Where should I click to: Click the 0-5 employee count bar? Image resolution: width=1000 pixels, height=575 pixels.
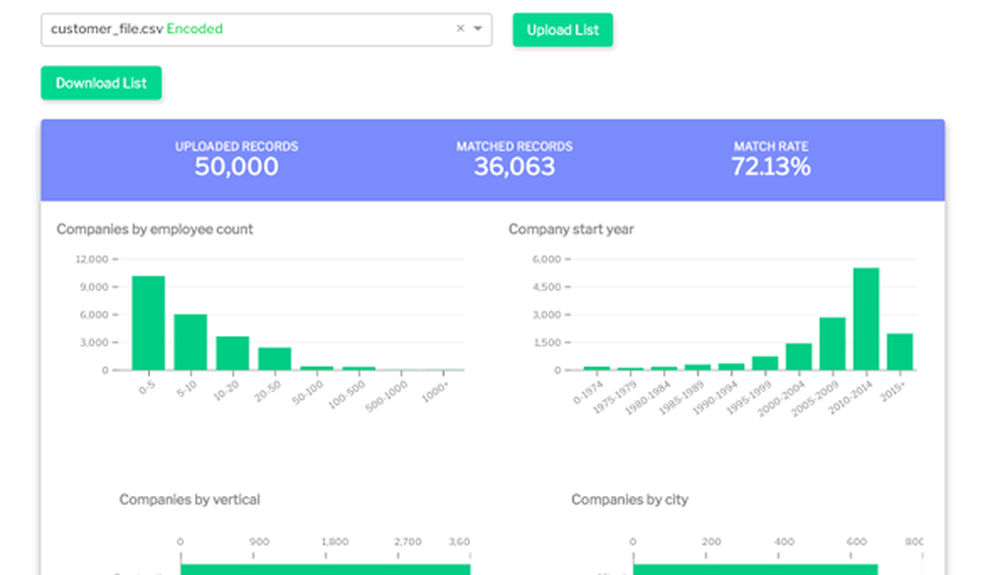pos(148,323)
